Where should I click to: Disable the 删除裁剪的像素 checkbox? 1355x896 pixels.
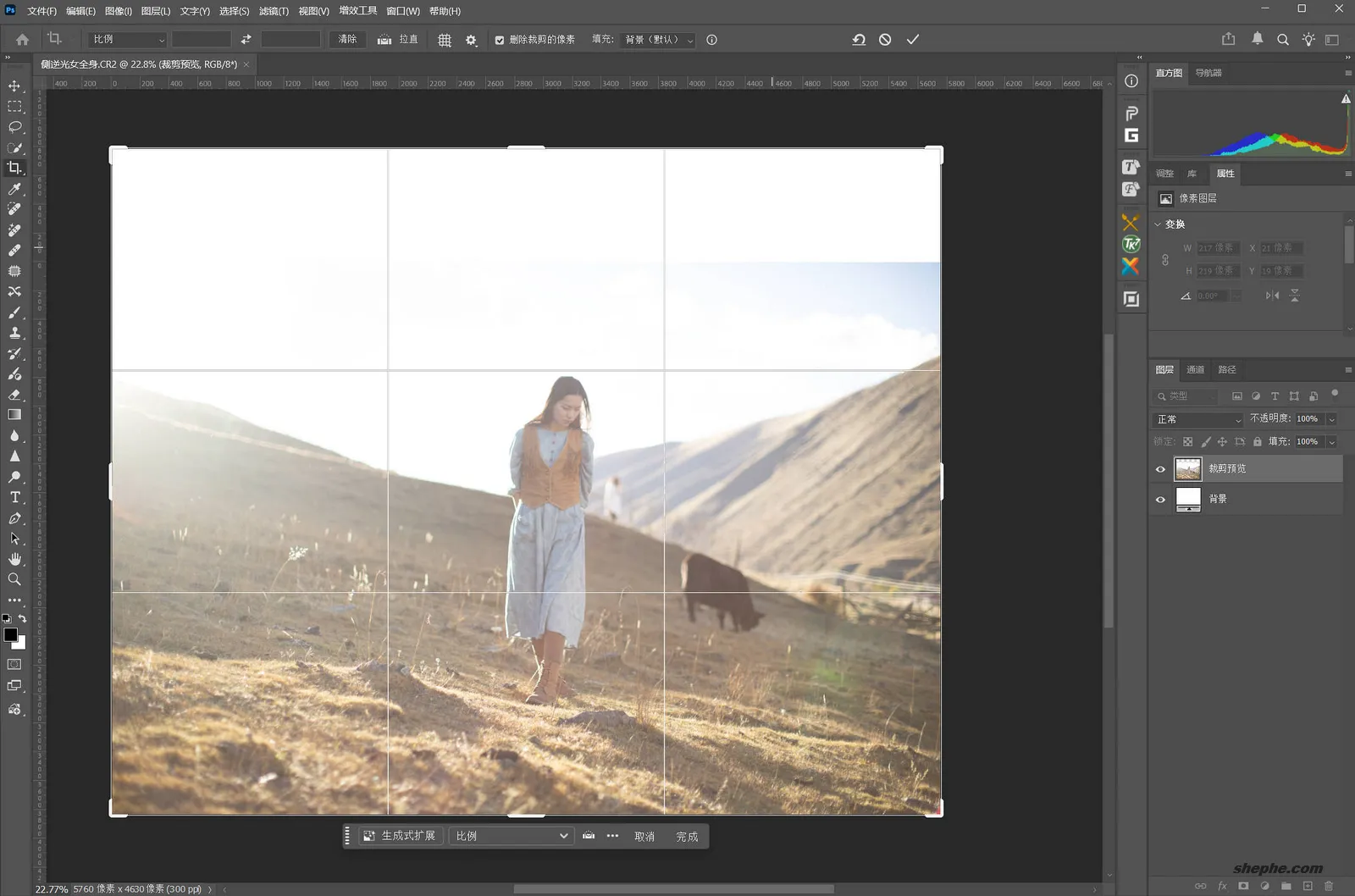[501, 39]
